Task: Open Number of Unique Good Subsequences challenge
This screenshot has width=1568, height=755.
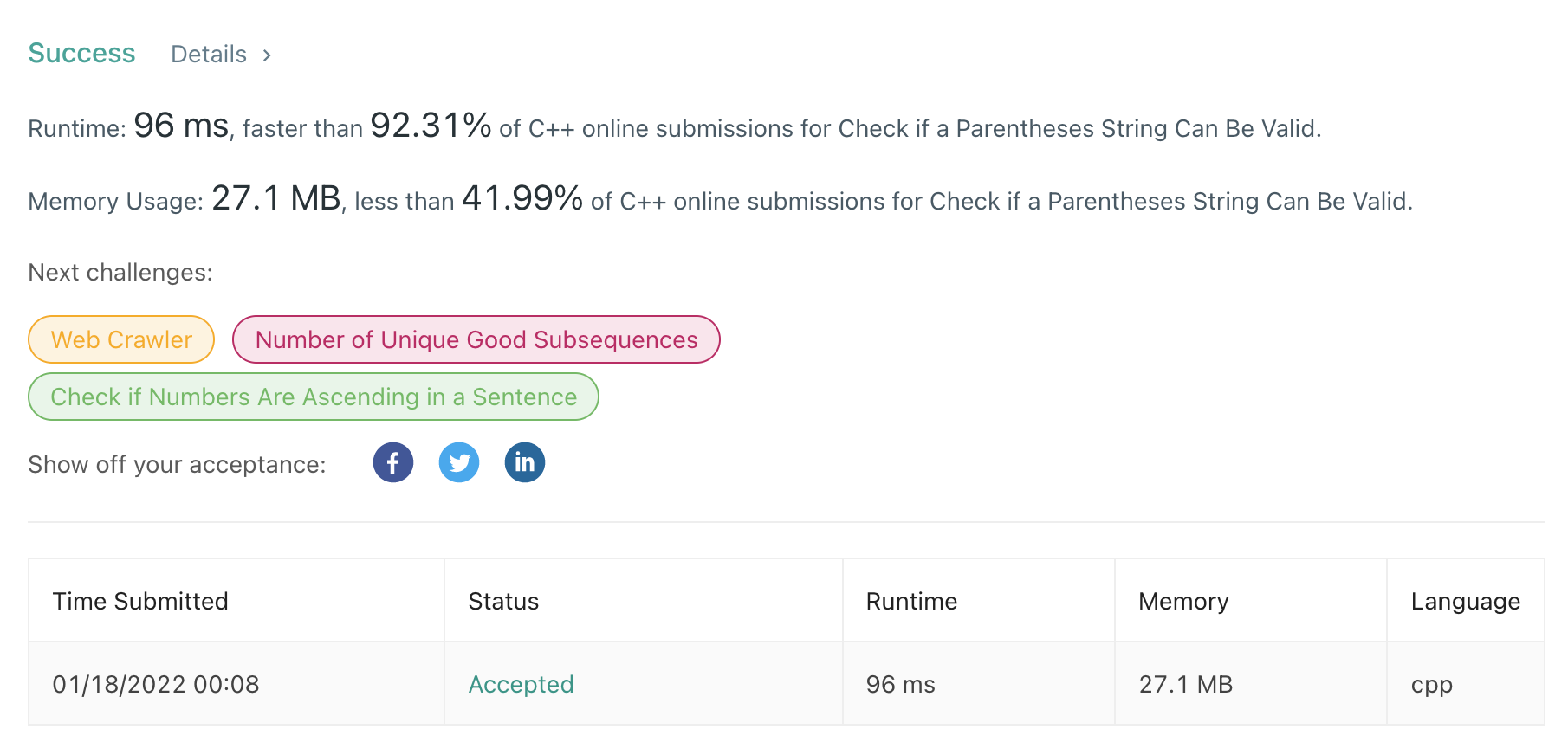Action: pyautogui.click(x=476, y=339)
